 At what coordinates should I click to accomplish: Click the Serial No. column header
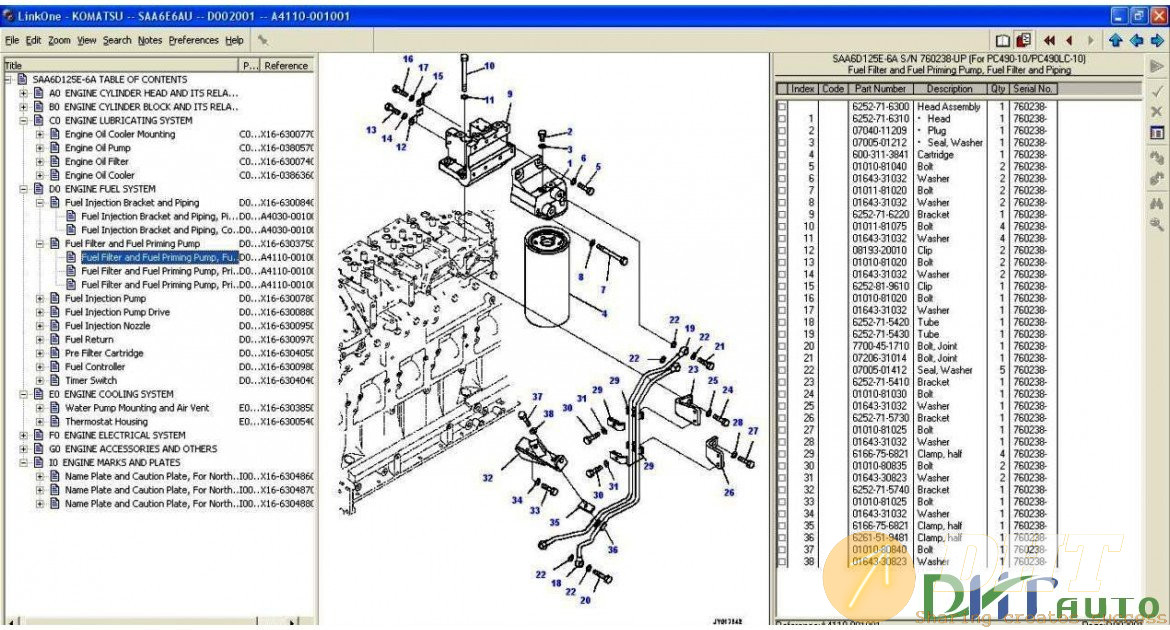point(1033,89)
